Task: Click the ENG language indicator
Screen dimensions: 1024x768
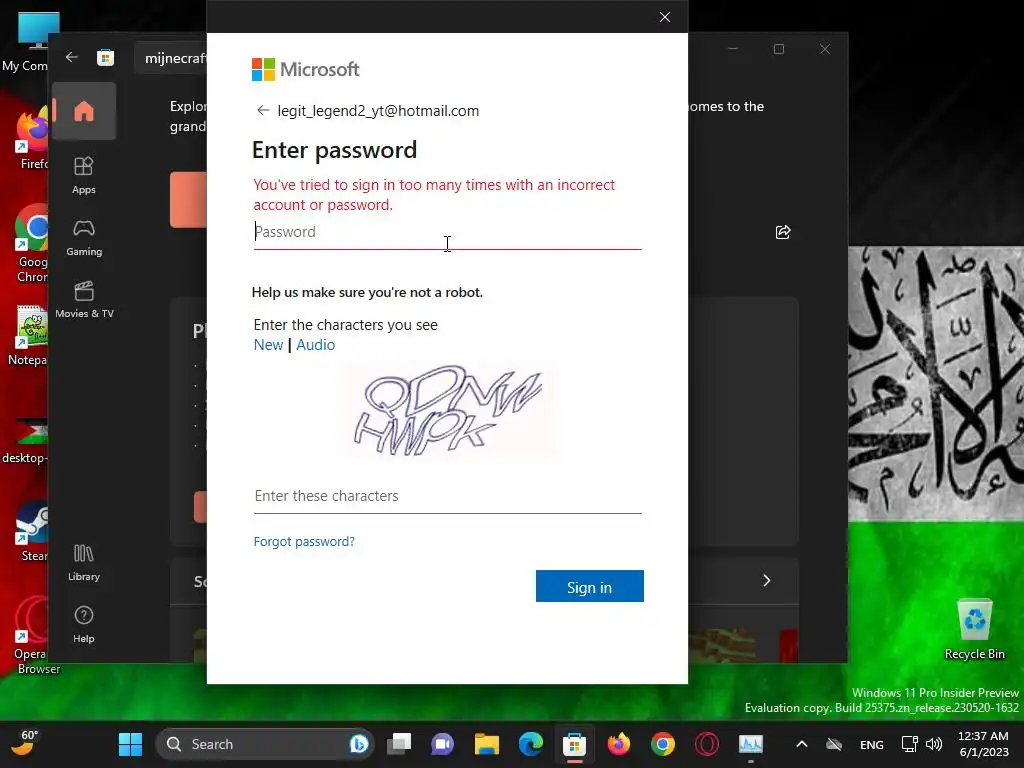Action: [x=872, y=744]
